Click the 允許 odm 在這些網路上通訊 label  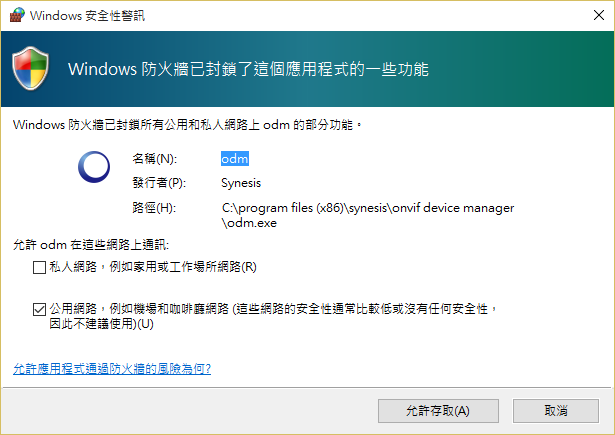pyautogui.click(x=91, y=245)
